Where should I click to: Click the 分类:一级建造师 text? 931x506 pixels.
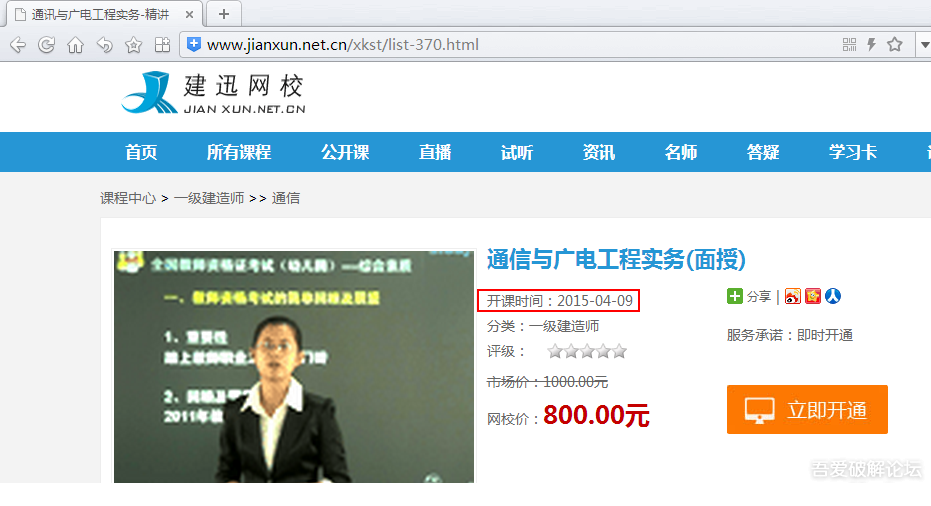click(x=543, y=326)
